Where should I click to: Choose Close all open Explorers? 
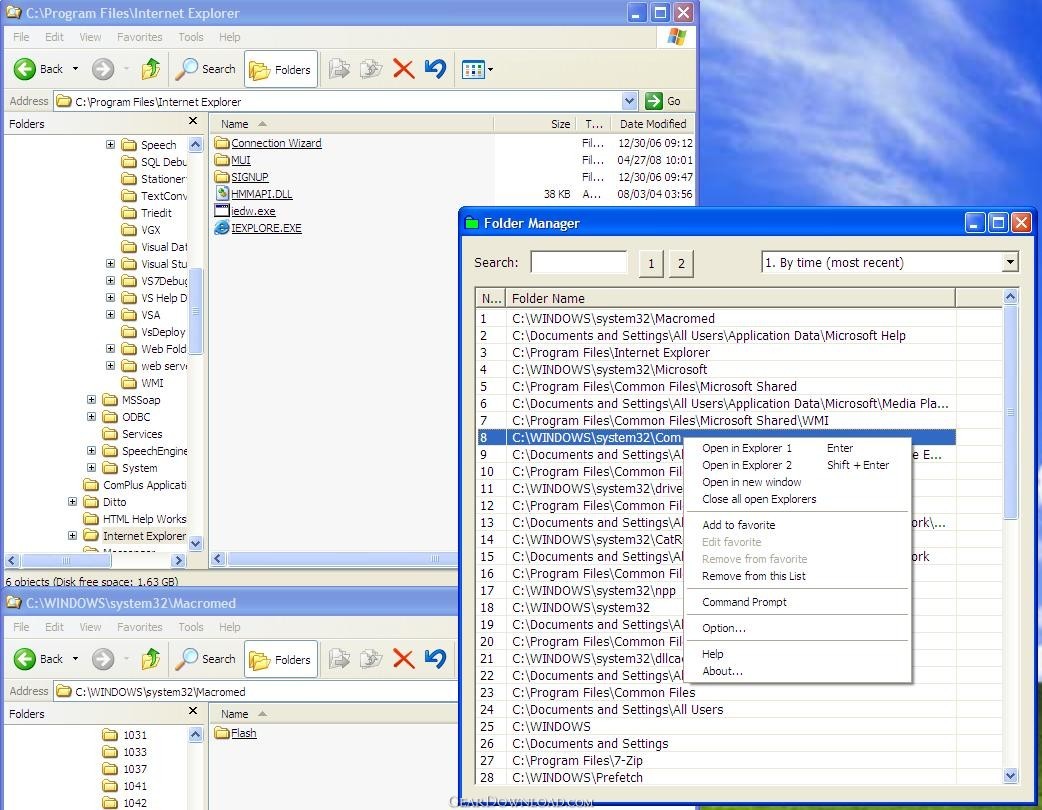tap(797, 499)
